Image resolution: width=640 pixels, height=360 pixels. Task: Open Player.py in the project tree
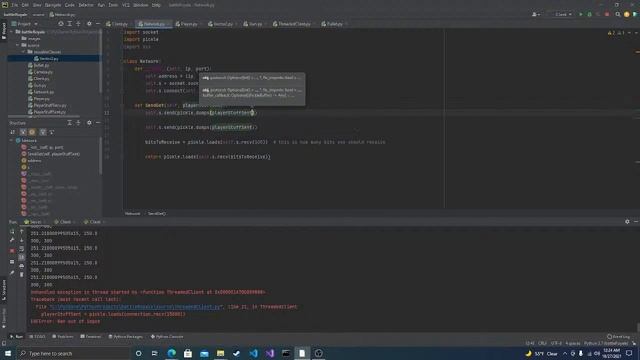[x=39, y=99]
